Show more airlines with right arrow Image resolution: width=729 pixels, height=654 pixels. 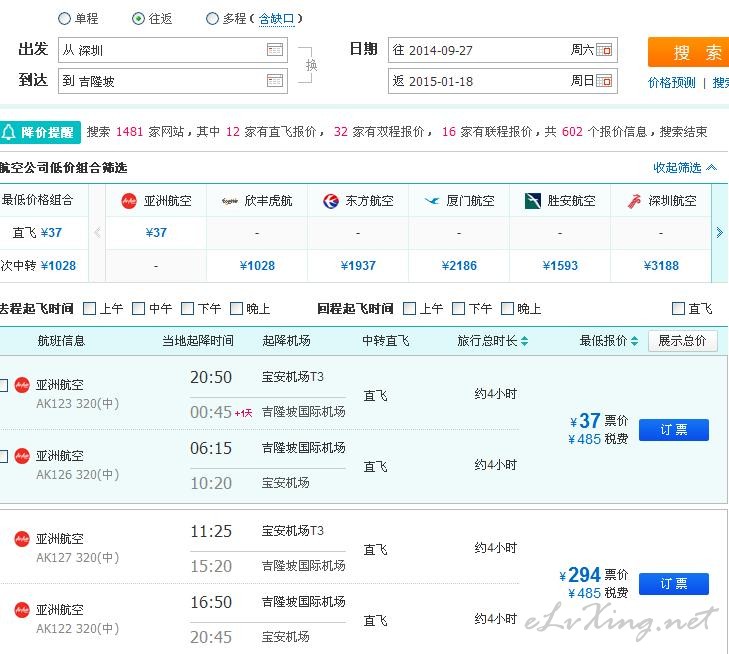coord(719,232)
